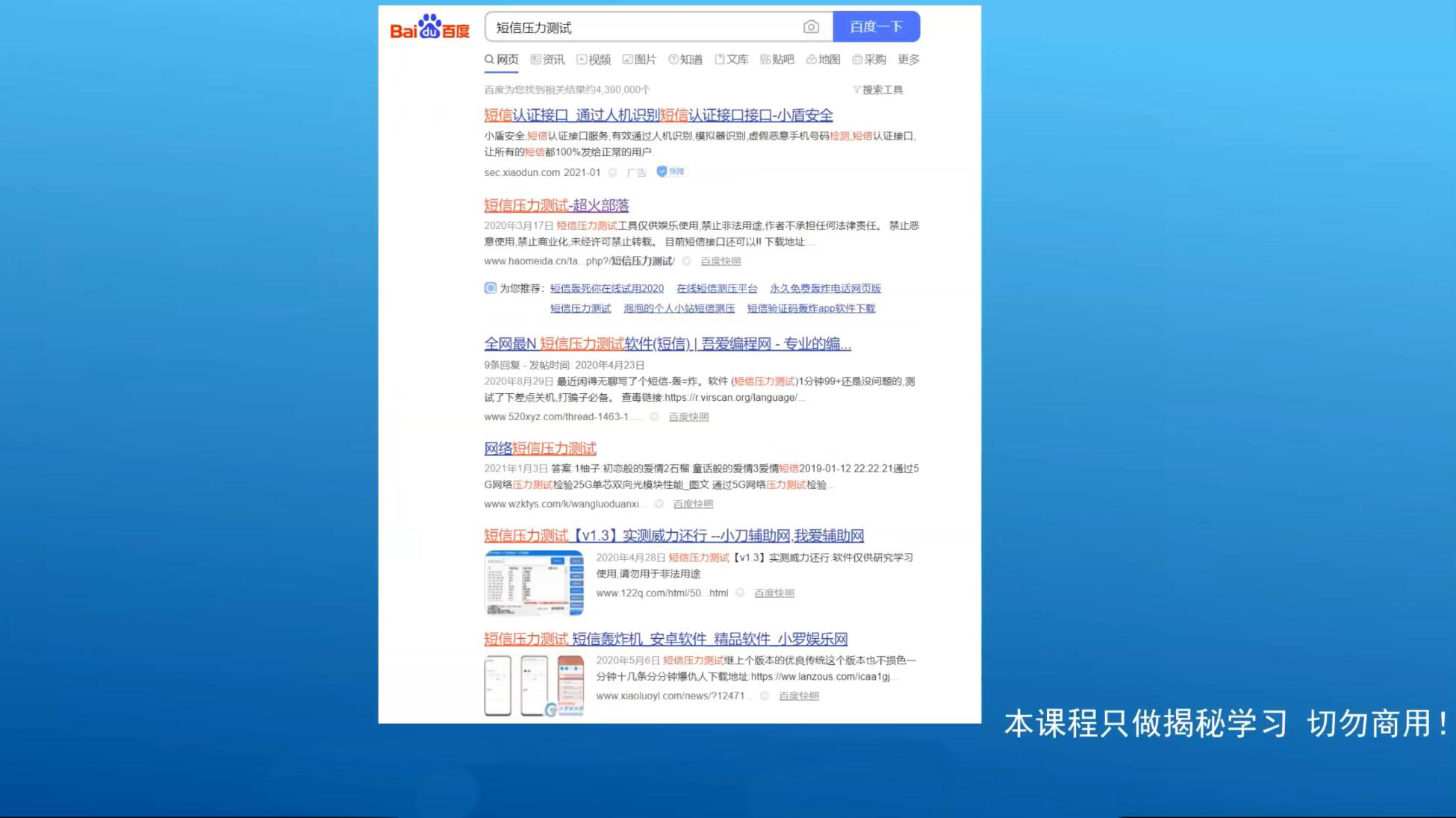The height and width of the screenshot is (818, 1456).
Task: Switch to the 视频 tab
Action: point(594,60)
